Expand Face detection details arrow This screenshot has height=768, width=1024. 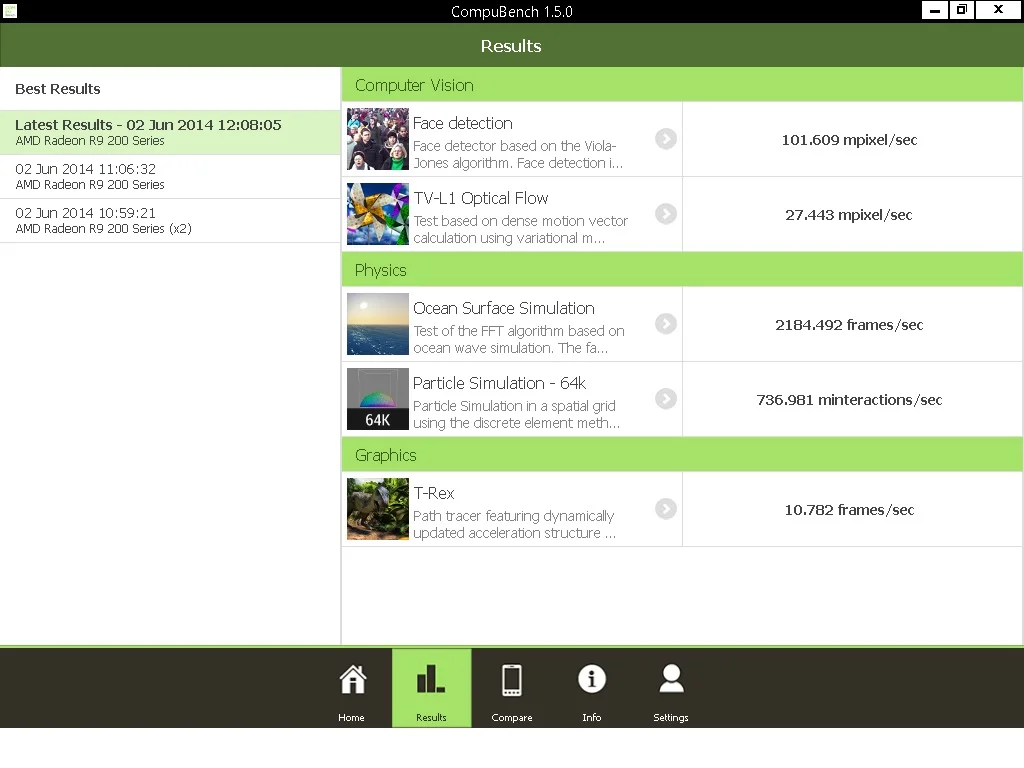click(x=665, y=138)
